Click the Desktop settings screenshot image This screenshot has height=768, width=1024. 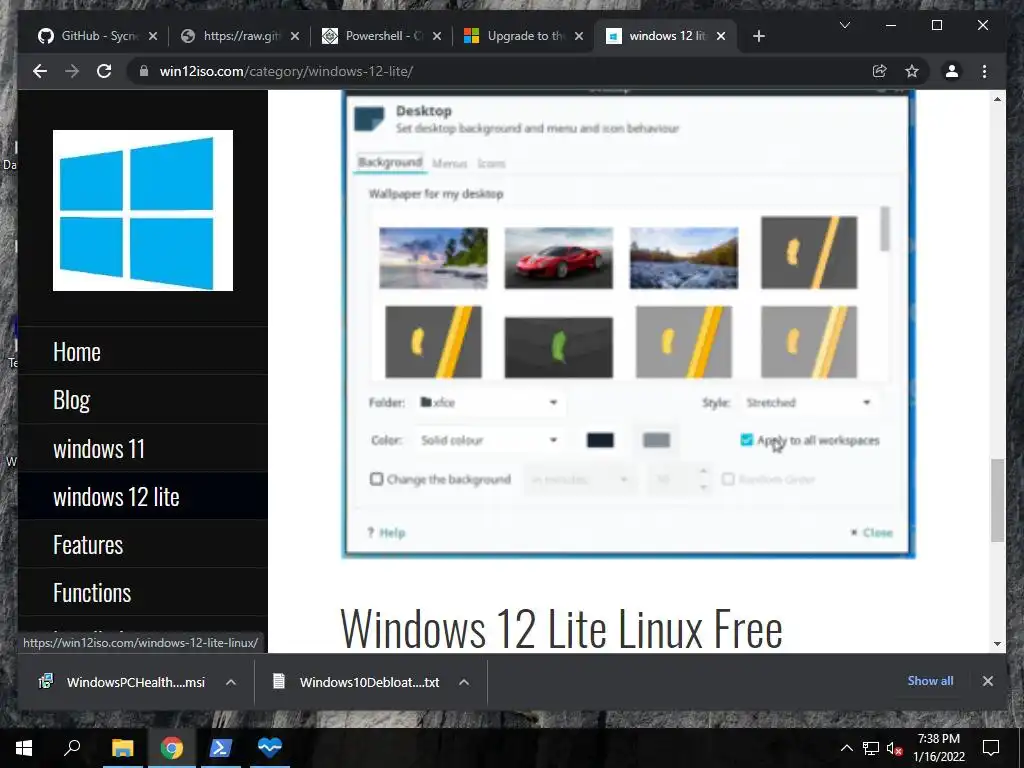tap(628, 325)
